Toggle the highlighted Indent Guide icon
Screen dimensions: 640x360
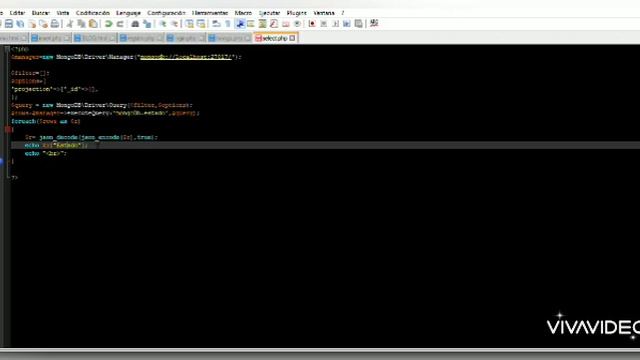click(x=240, y=24)
